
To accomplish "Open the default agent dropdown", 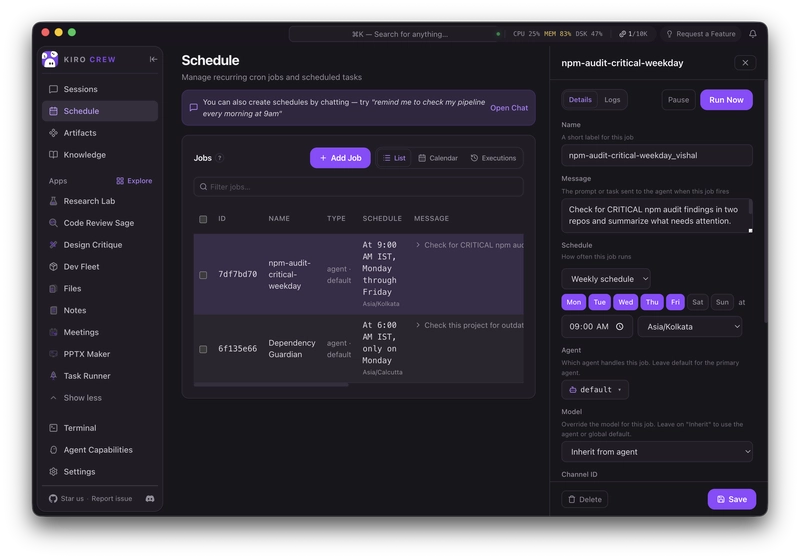I will coord(595,390).
